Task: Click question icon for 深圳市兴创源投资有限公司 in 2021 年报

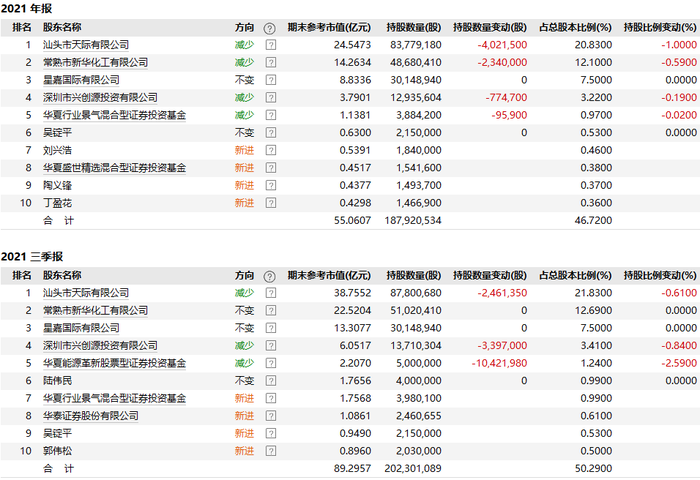Action: click(x=271, y=97)
